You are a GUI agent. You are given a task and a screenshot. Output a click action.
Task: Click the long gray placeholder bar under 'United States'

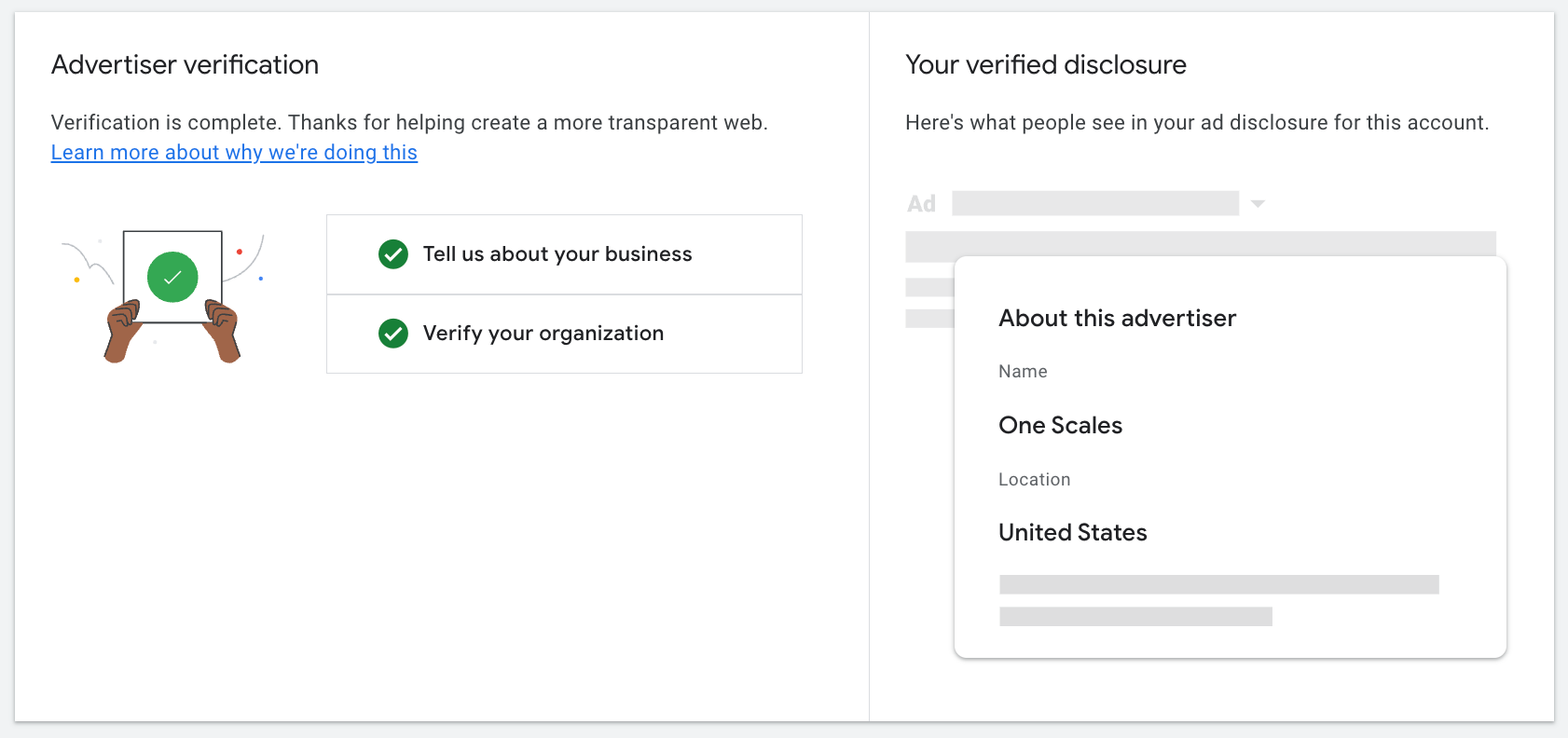point(1218,585)
